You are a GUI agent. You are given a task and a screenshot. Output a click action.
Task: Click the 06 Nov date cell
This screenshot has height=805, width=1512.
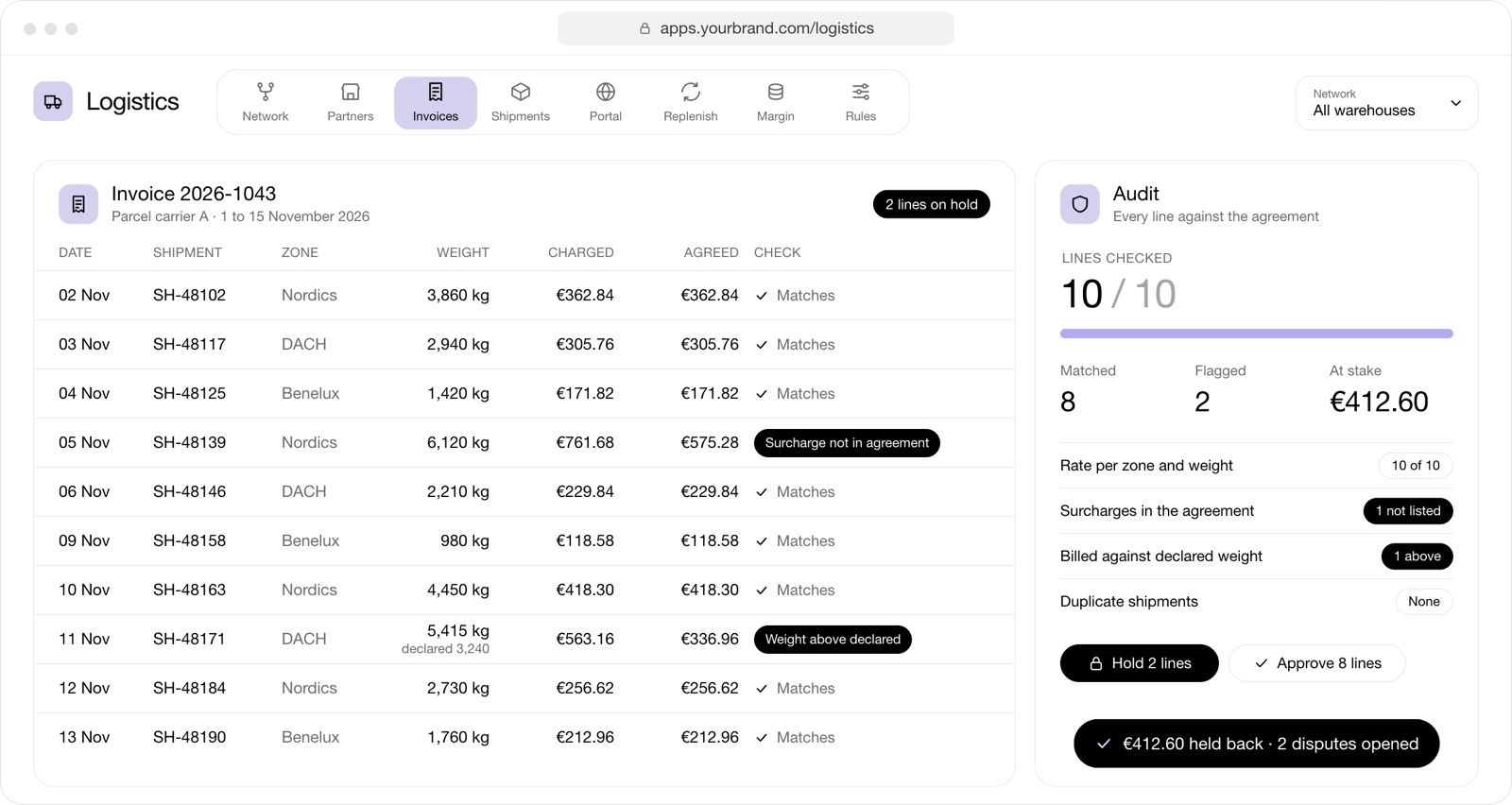(x=84, y=492)
